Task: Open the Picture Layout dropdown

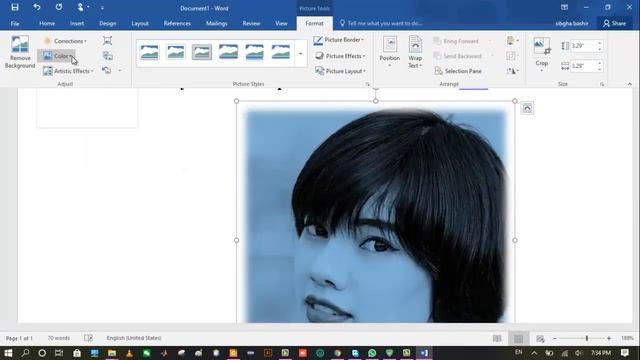Action: tap(340, 71)
